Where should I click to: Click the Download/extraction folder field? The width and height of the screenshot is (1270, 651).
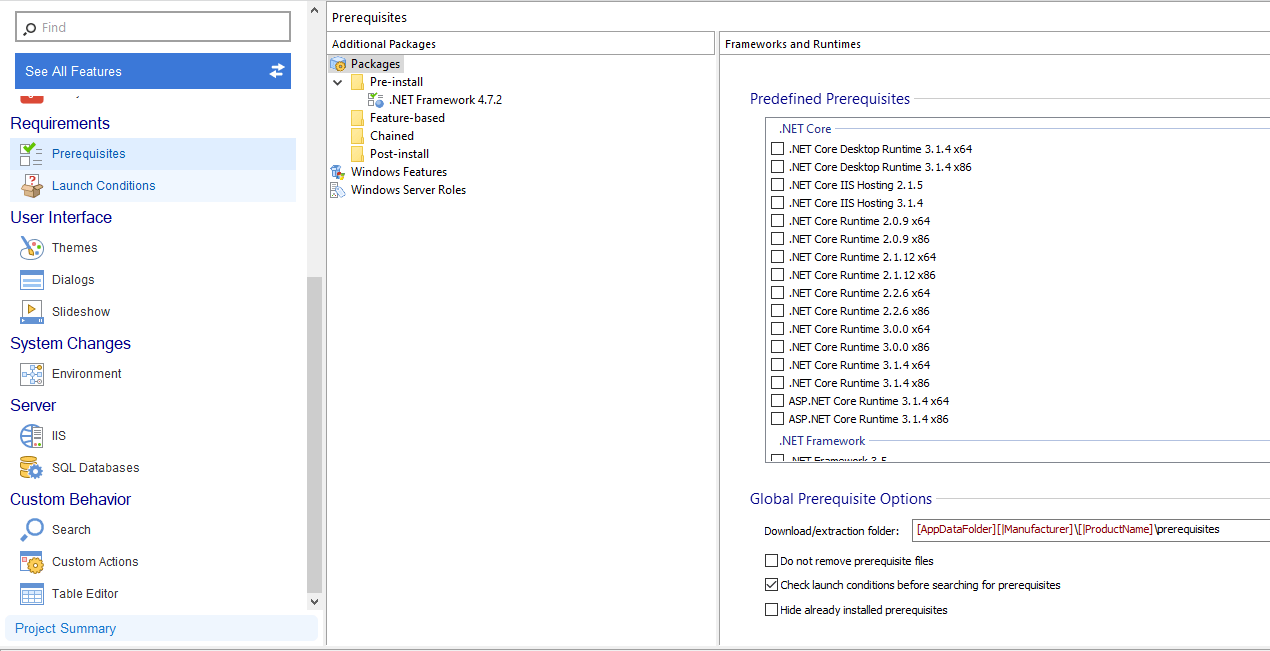(1080, 530)
